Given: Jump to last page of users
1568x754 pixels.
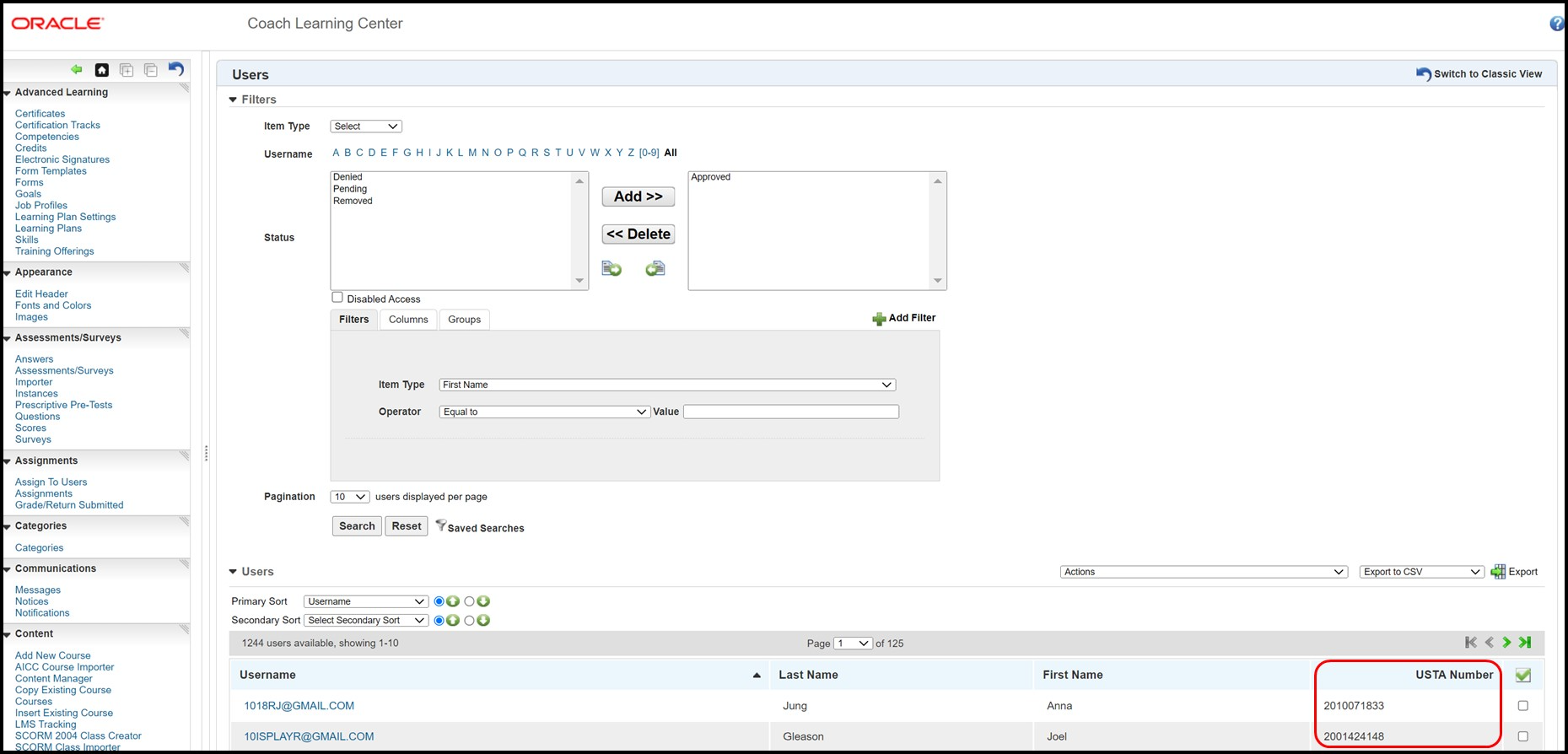Looking at the screenshot, I should tap(1525, 643).
